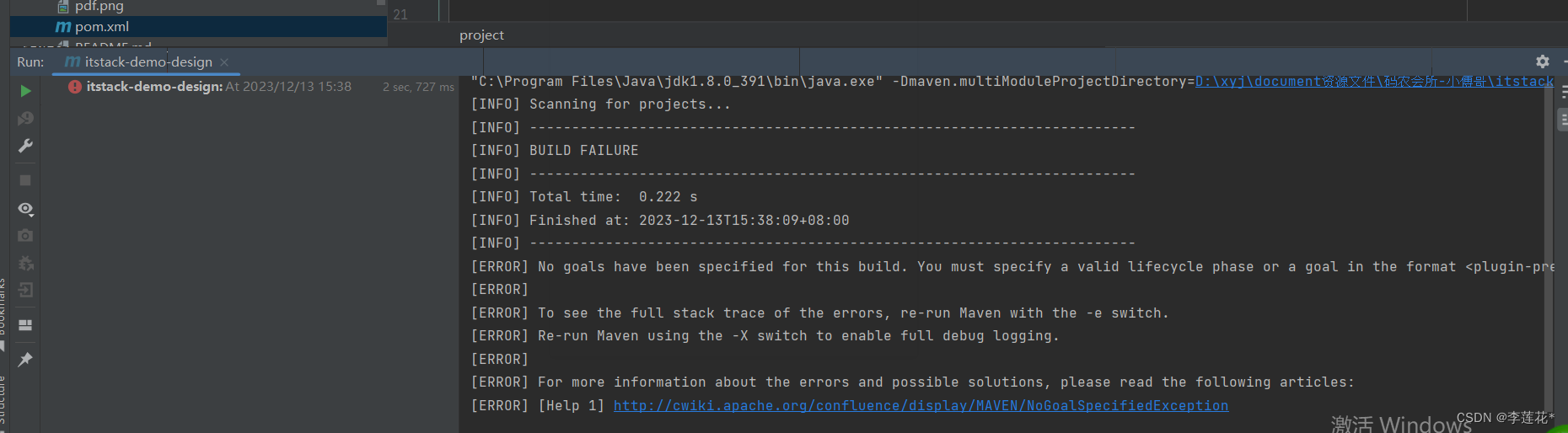Viewport: 1568px width, 433px height.
Task: Switch to itstack-demo-design run tab
Action: [x=148, y=62]
